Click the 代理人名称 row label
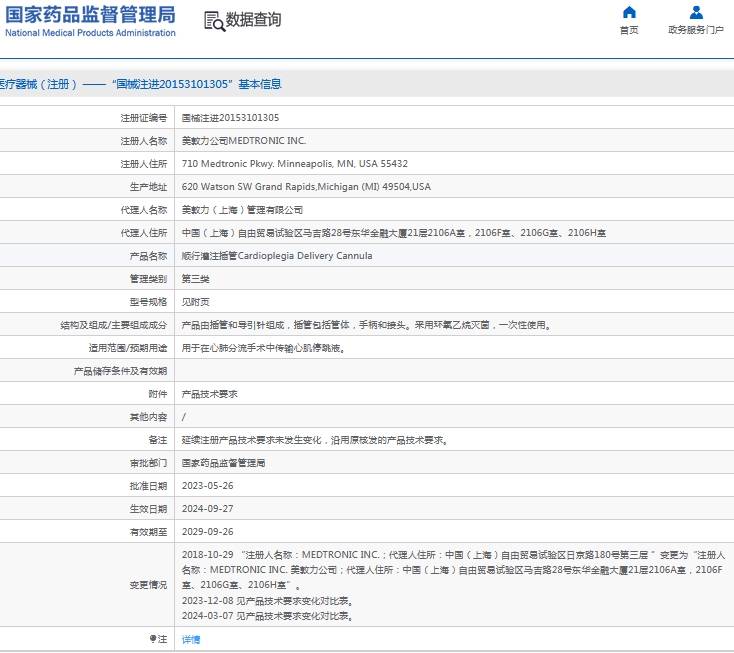 [x=144, y=210]
